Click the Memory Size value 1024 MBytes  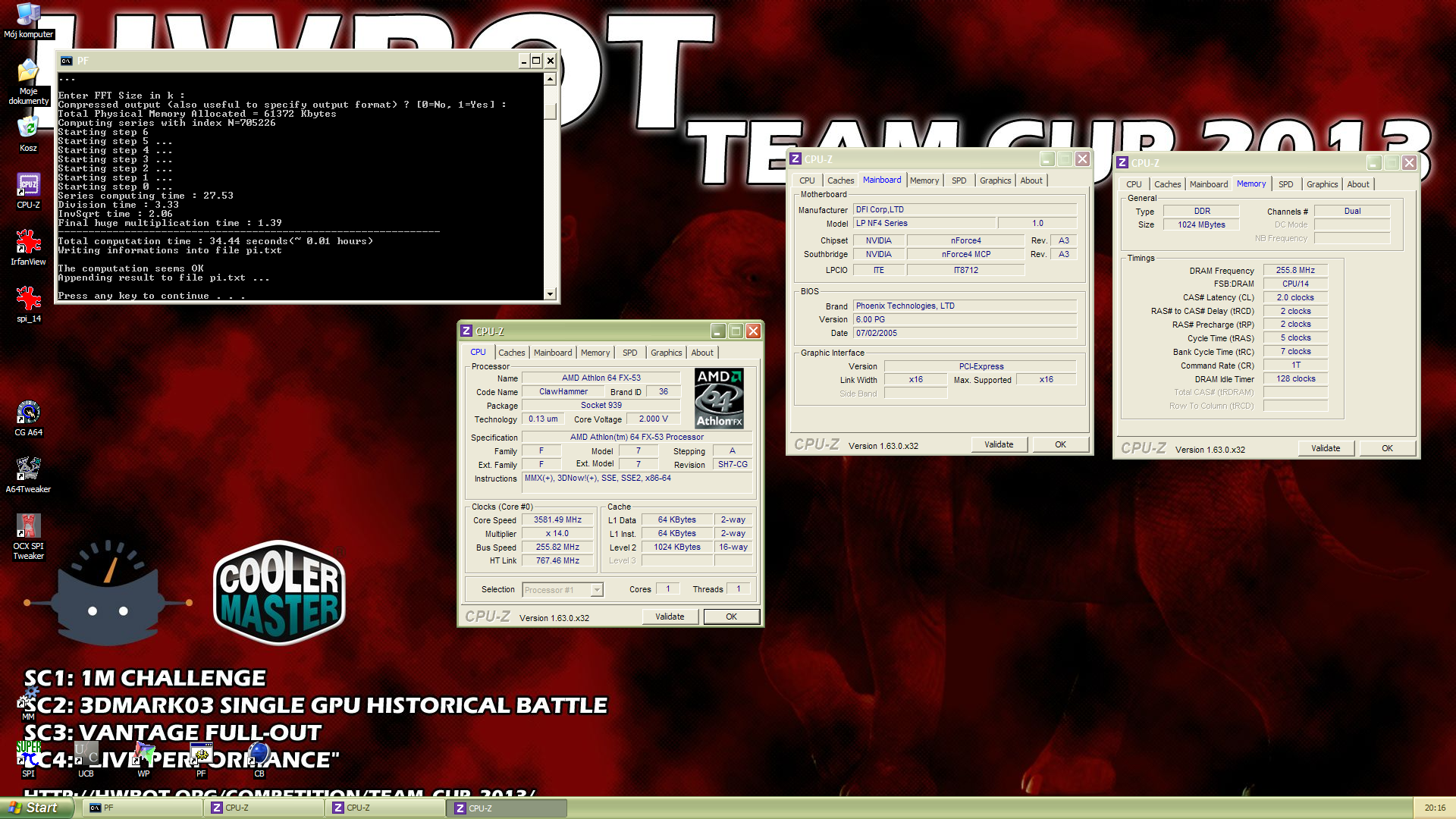(1201, 224)
